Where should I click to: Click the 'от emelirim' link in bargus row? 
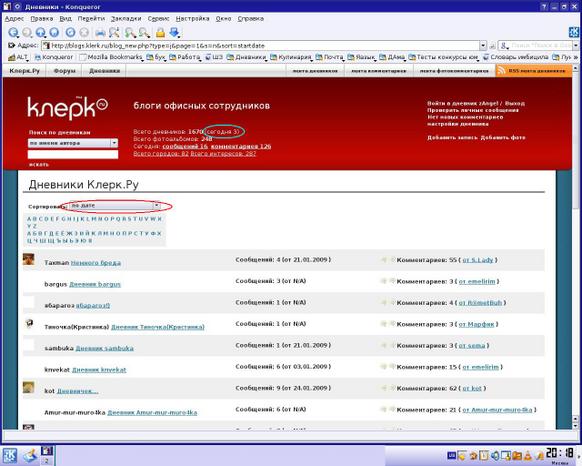pyautogui.click(x=477, y=281)
